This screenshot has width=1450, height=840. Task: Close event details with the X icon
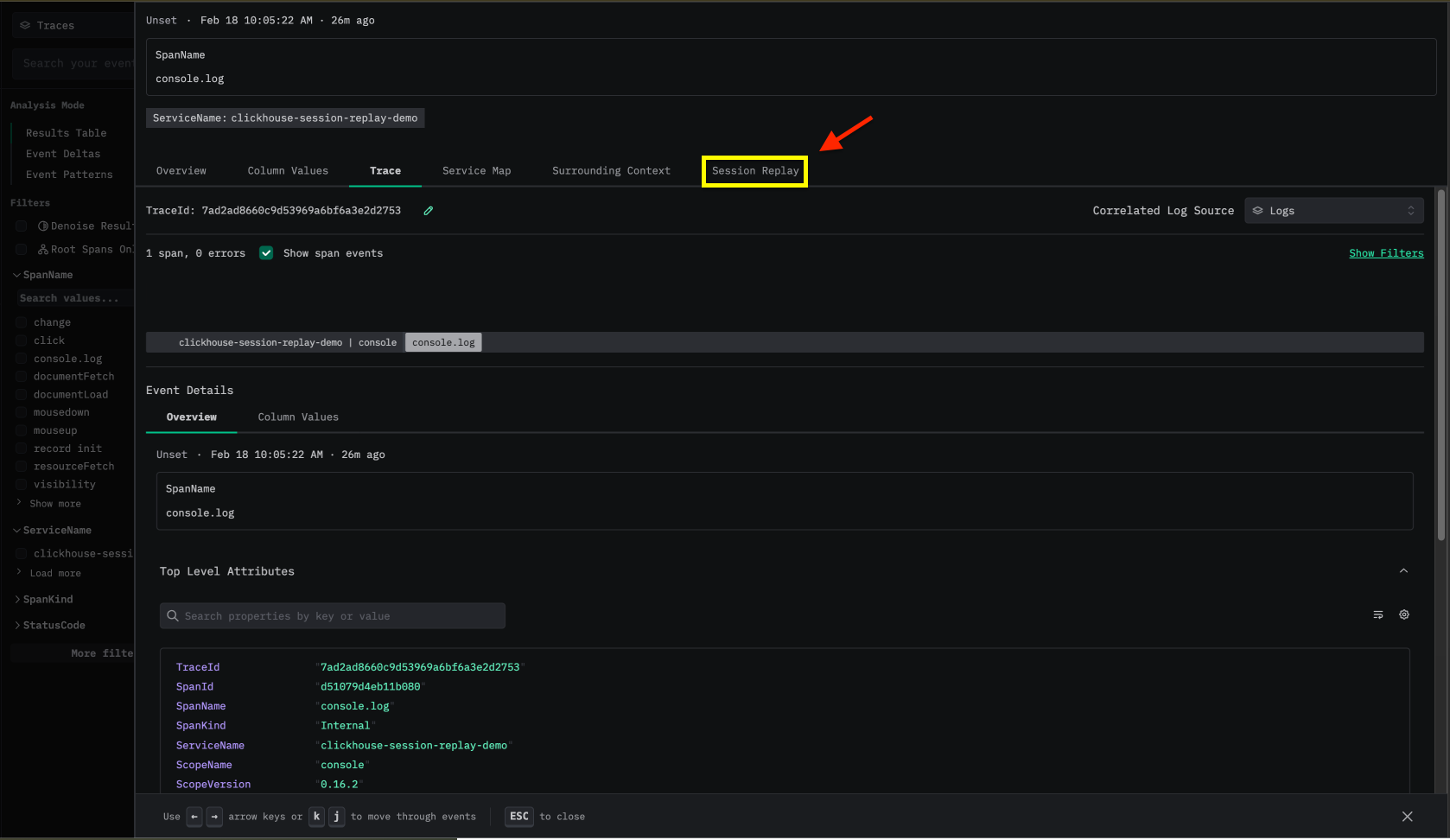click(1407, 816)
